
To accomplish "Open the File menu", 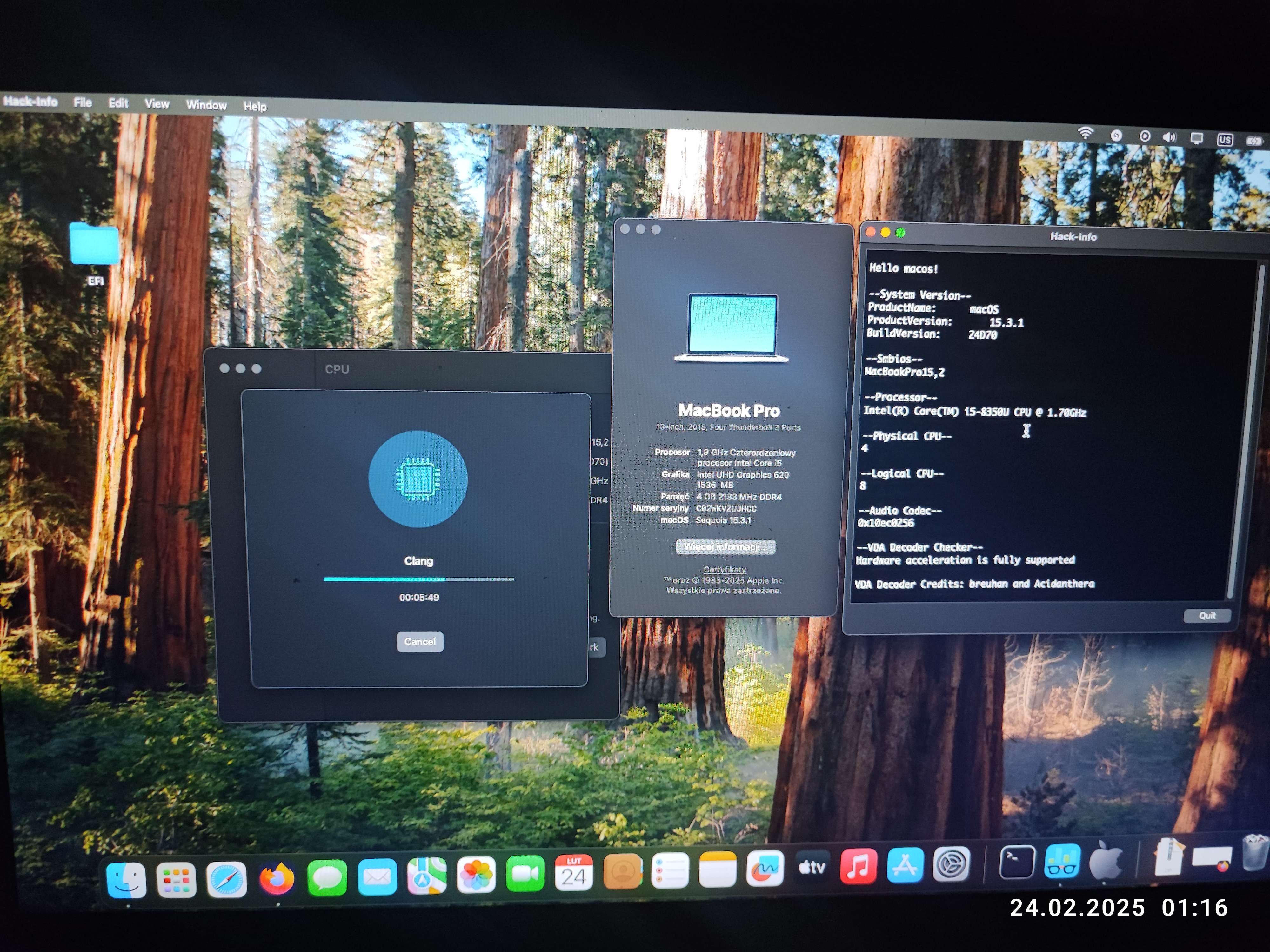I will (x=83, y=102).
